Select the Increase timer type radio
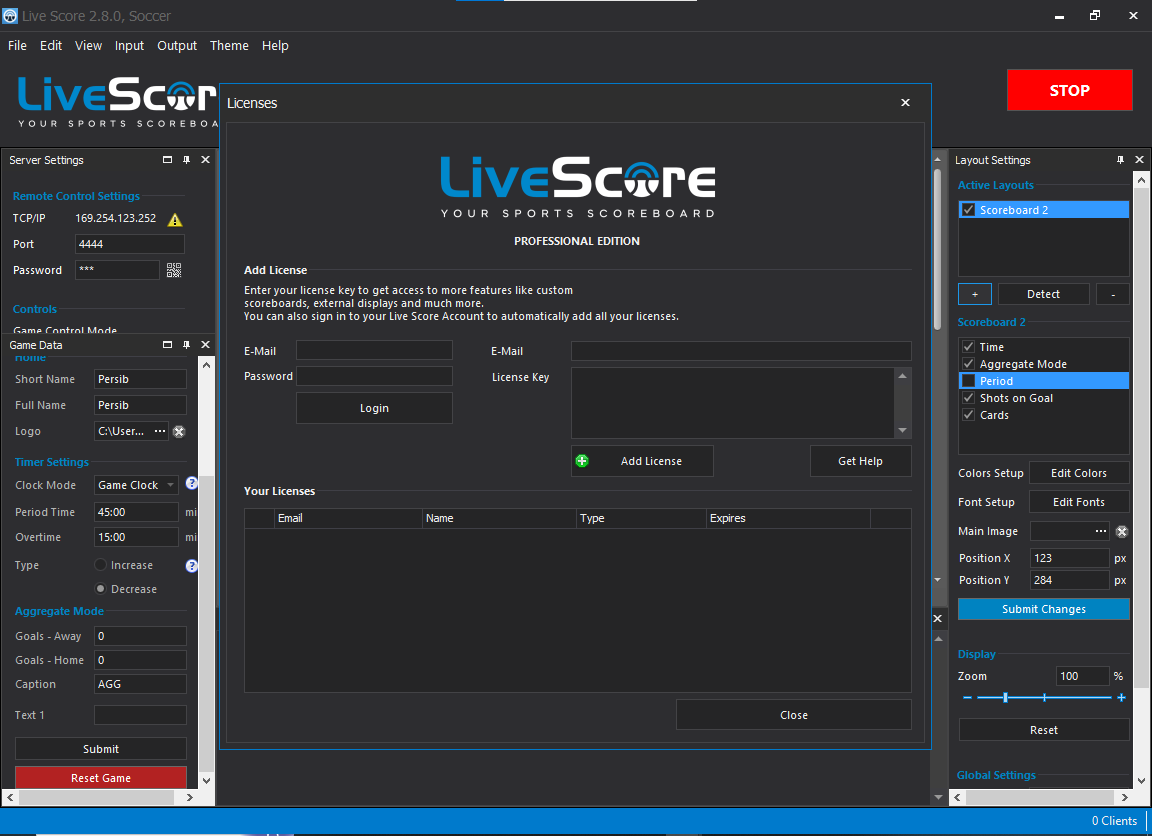Screen dimensions: 1152x836 [x=101, y=565]
